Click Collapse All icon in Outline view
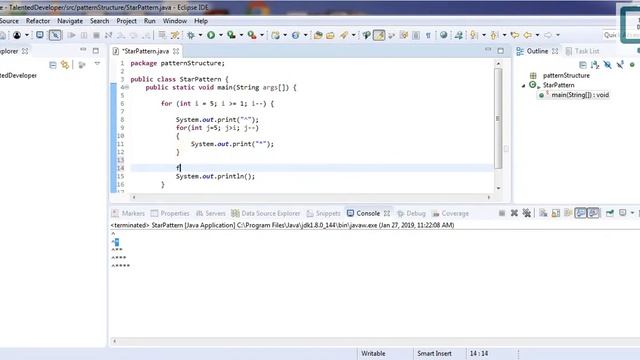The image size is (640, 360). 582,64
